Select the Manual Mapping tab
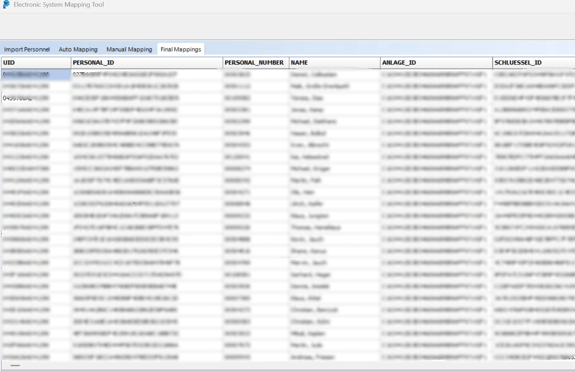The image size is (575, 371). pos(129,49)
